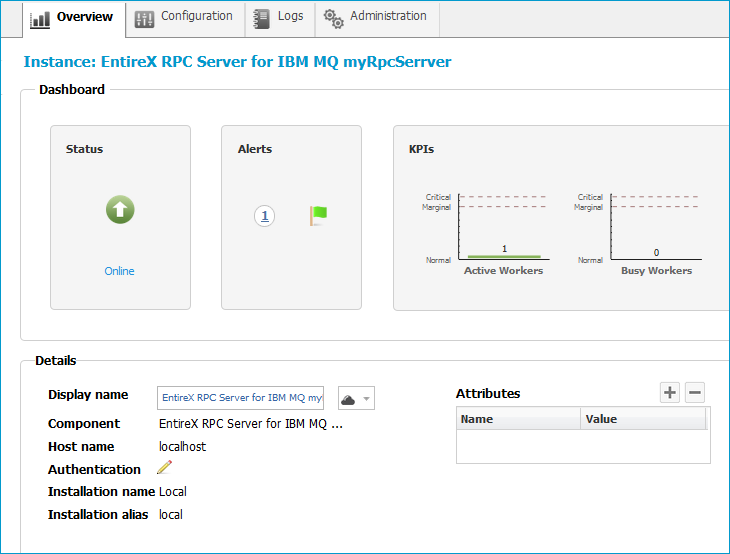The width and height of the screenshot is (730, 554).
Task: Open the Administration tab
Action: click(x=377, y=18)
